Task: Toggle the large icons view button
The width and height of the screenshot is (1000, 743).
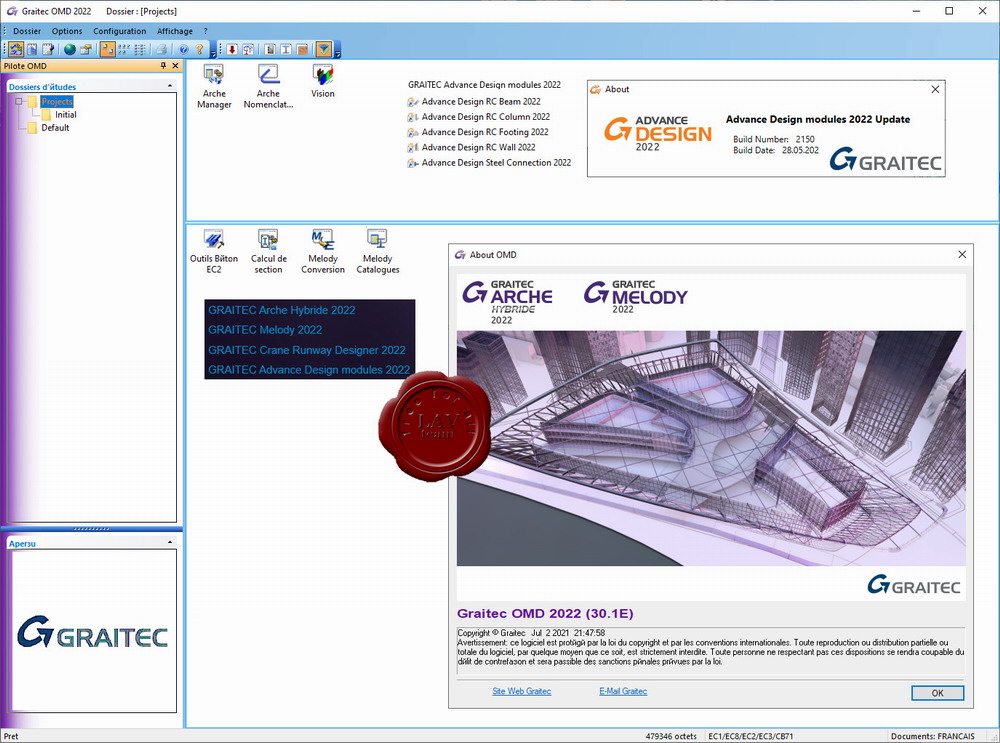Action: 108,49
